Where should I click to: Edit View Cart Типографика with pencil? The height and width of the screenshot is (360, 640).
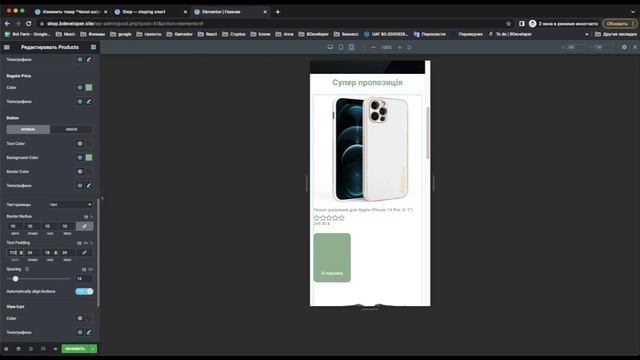pos(89,332)
